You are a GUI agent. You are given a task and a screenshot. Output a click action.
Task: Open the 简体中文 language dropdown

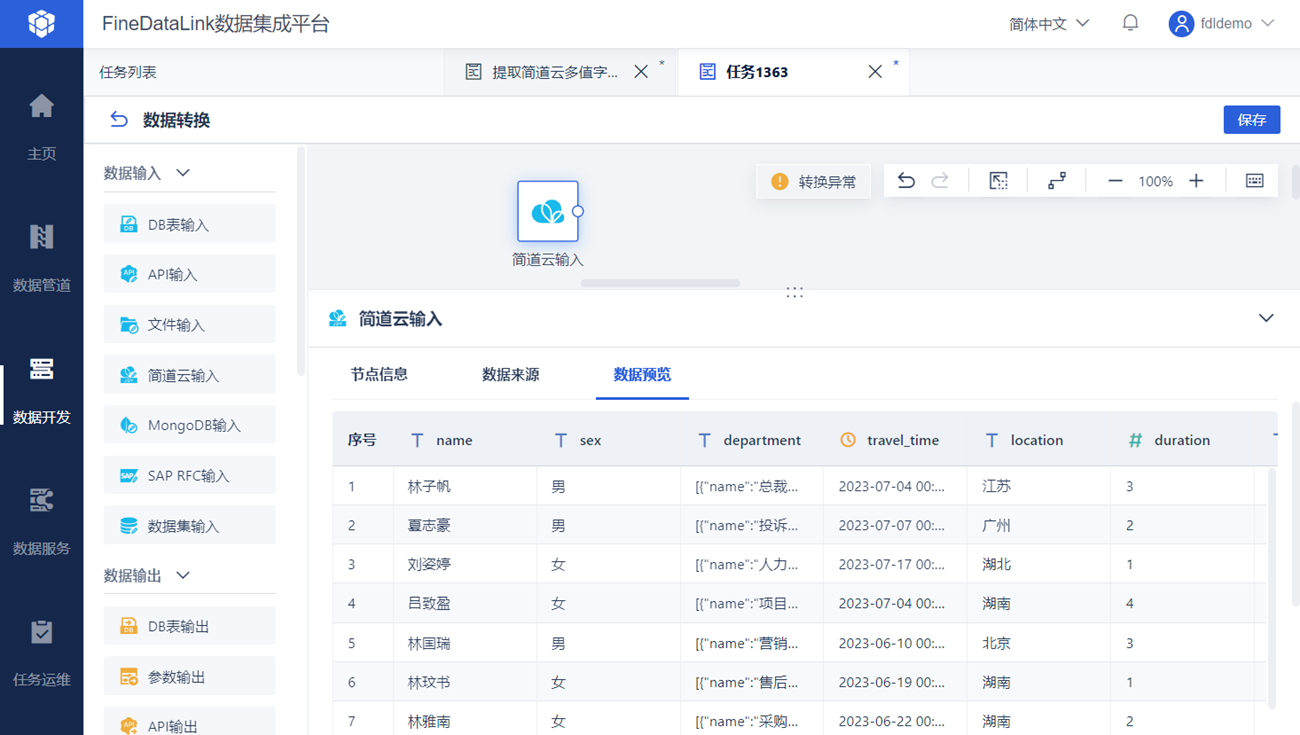pyautogui.click(x=1049, y=23)
